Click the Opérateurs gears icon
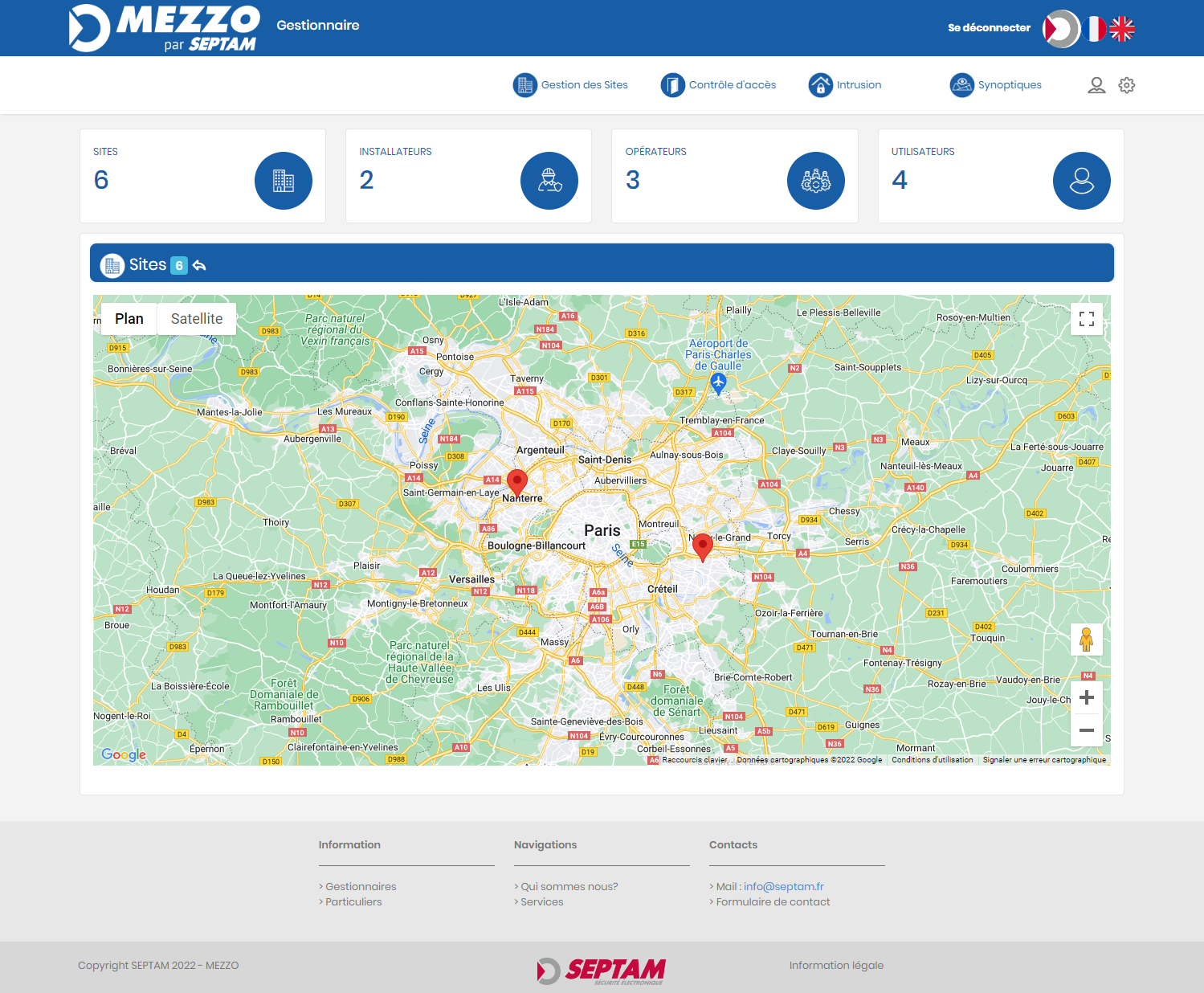Image resolution: width=1204 pixels, height=993 pixels. 815,181
